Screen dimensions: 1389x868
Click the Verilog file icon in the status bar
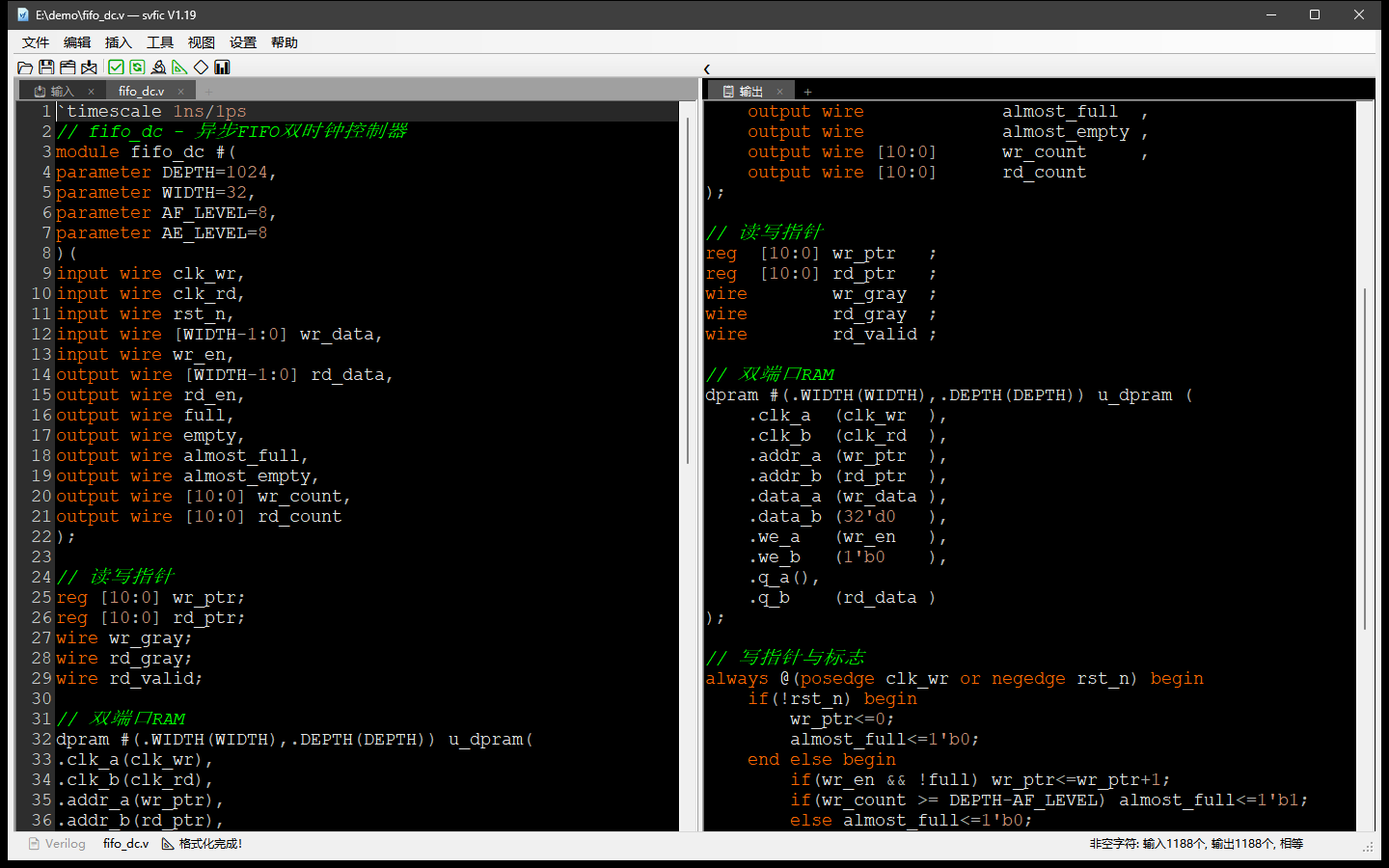(34, 844)
